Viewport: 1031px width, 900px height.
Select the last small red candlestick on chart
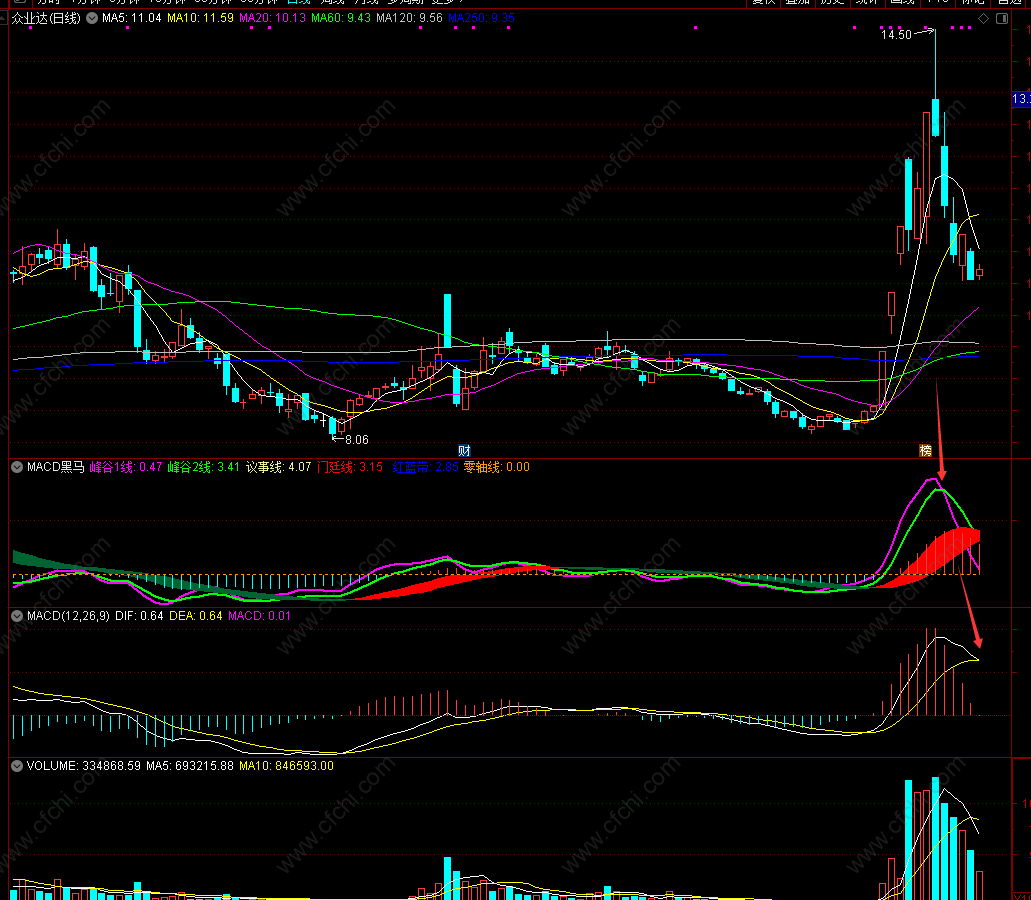980,272
